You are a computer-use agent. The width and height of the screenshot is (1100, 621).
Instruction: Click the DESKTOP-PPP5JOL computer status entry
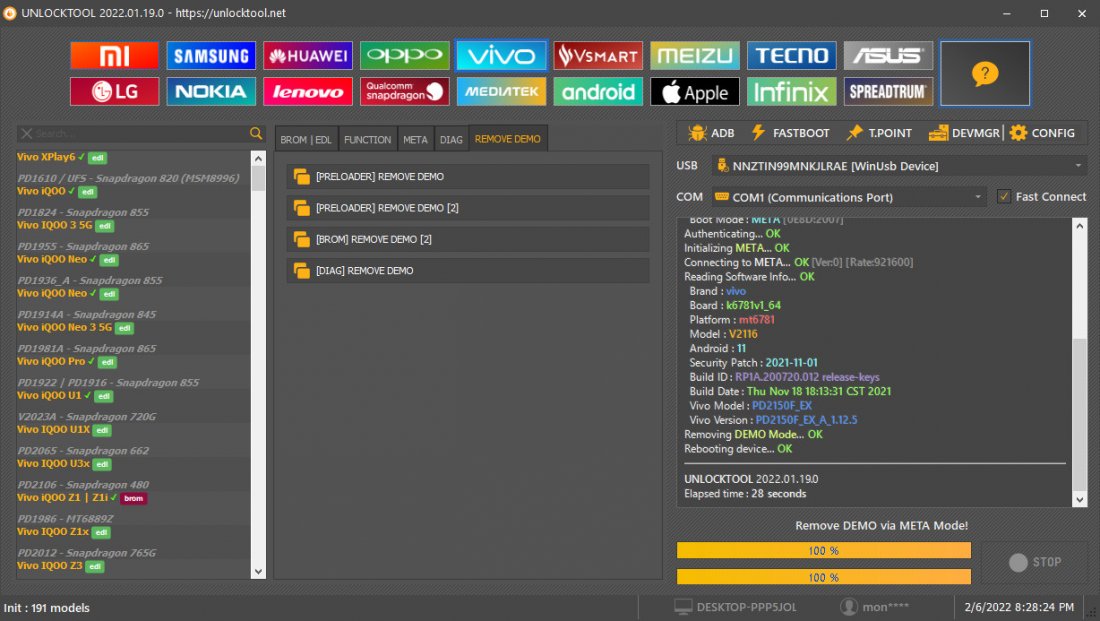(735, 607)
